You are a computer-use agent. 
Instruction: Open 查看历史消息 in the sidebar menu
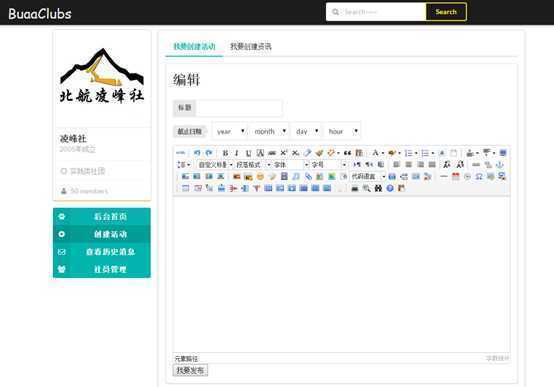[x=102, y=252]
